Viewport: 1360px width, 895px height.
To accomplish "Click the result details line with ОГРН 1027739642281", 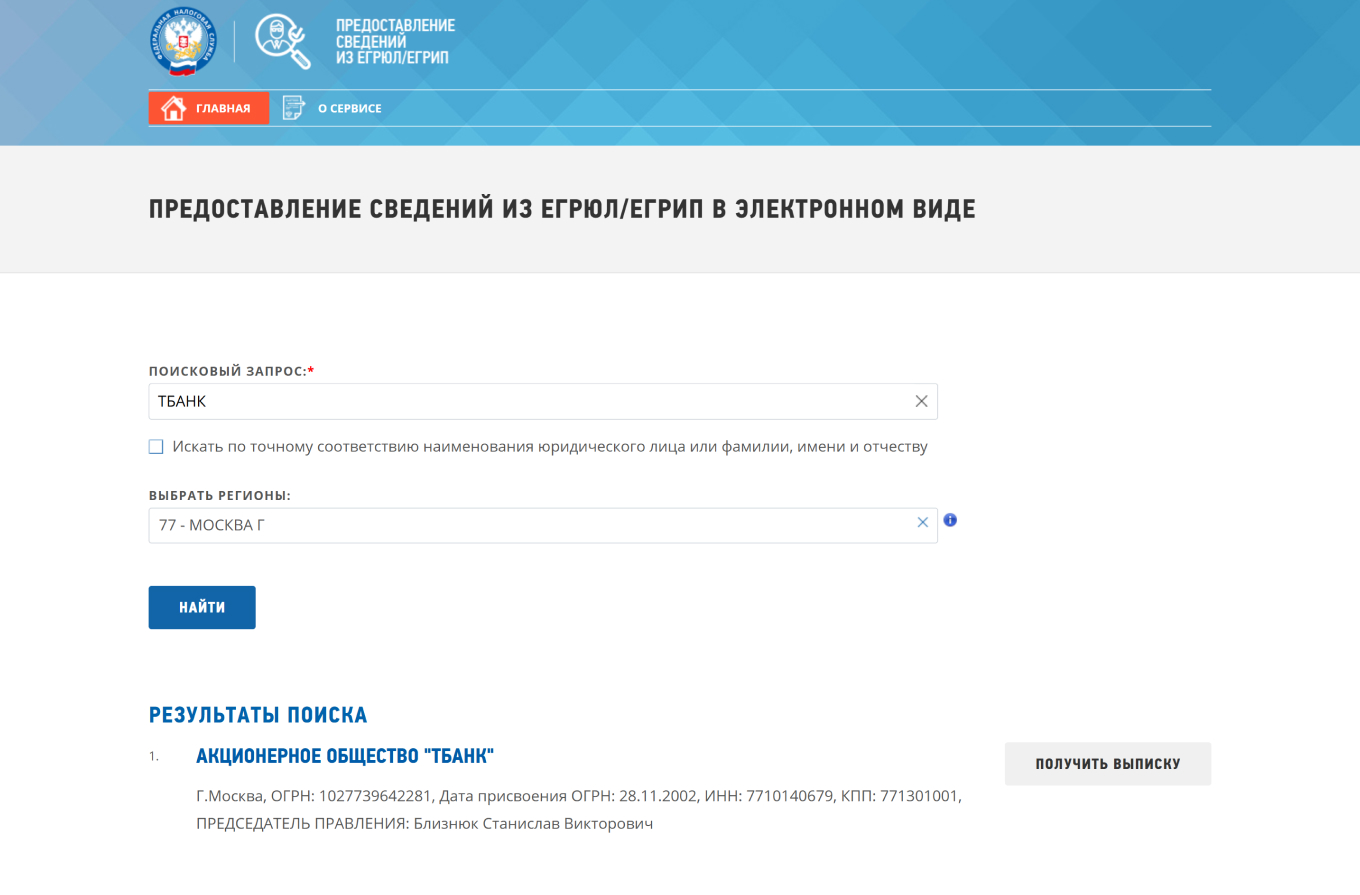I will click(579, 797).
